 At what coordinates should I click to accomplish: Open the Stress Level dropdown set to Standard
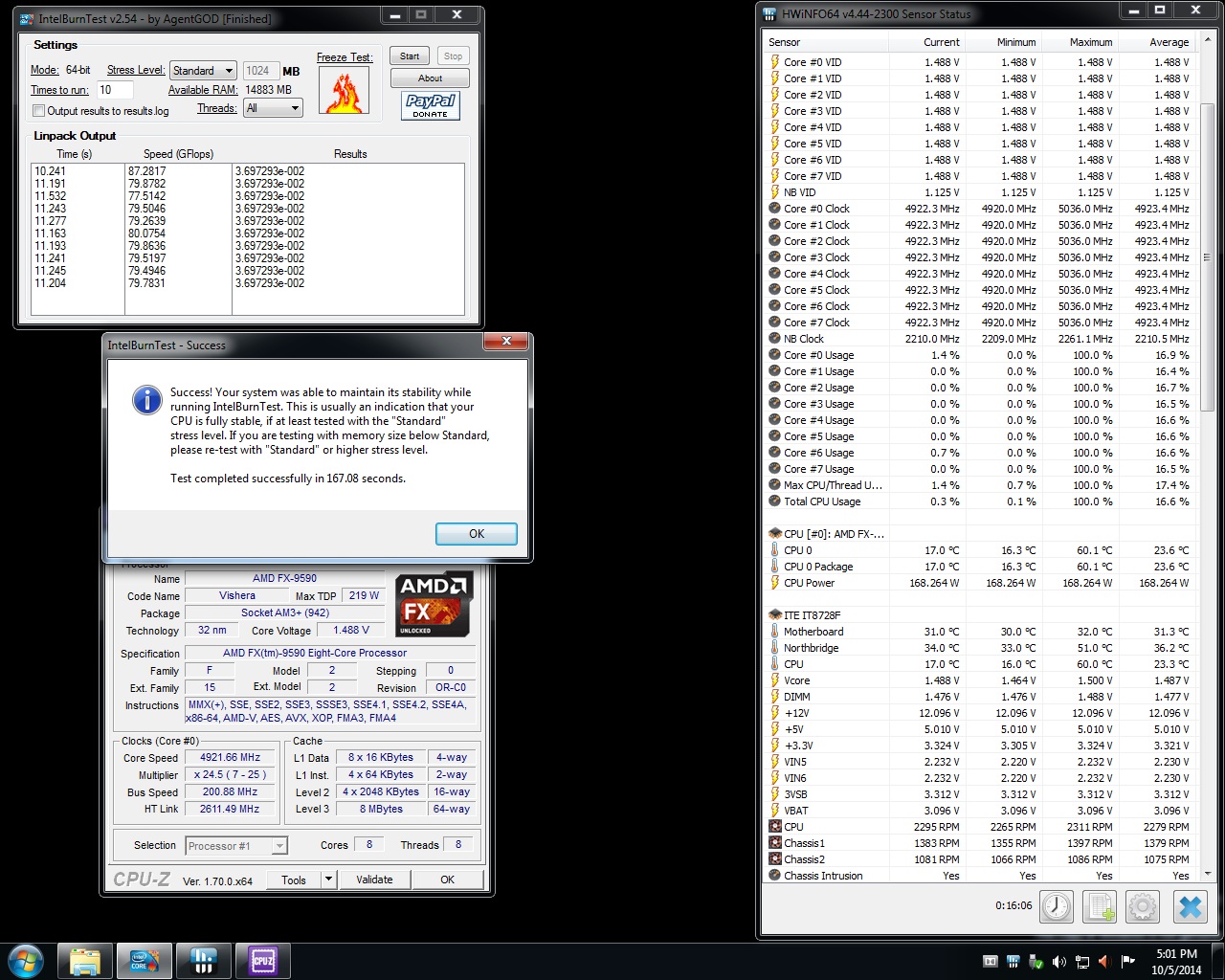203,71
